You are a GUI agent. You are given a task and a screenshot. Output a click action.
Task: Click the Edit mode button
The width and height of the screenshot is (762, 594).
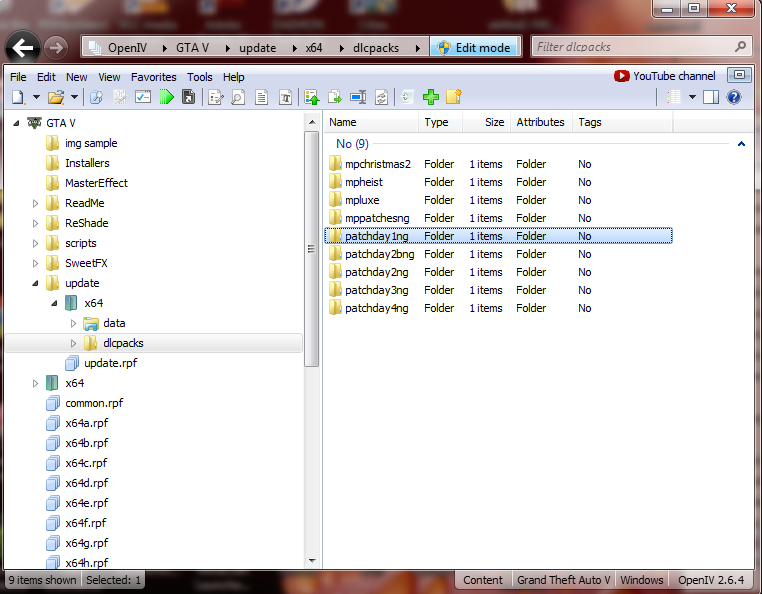point(474,47)
